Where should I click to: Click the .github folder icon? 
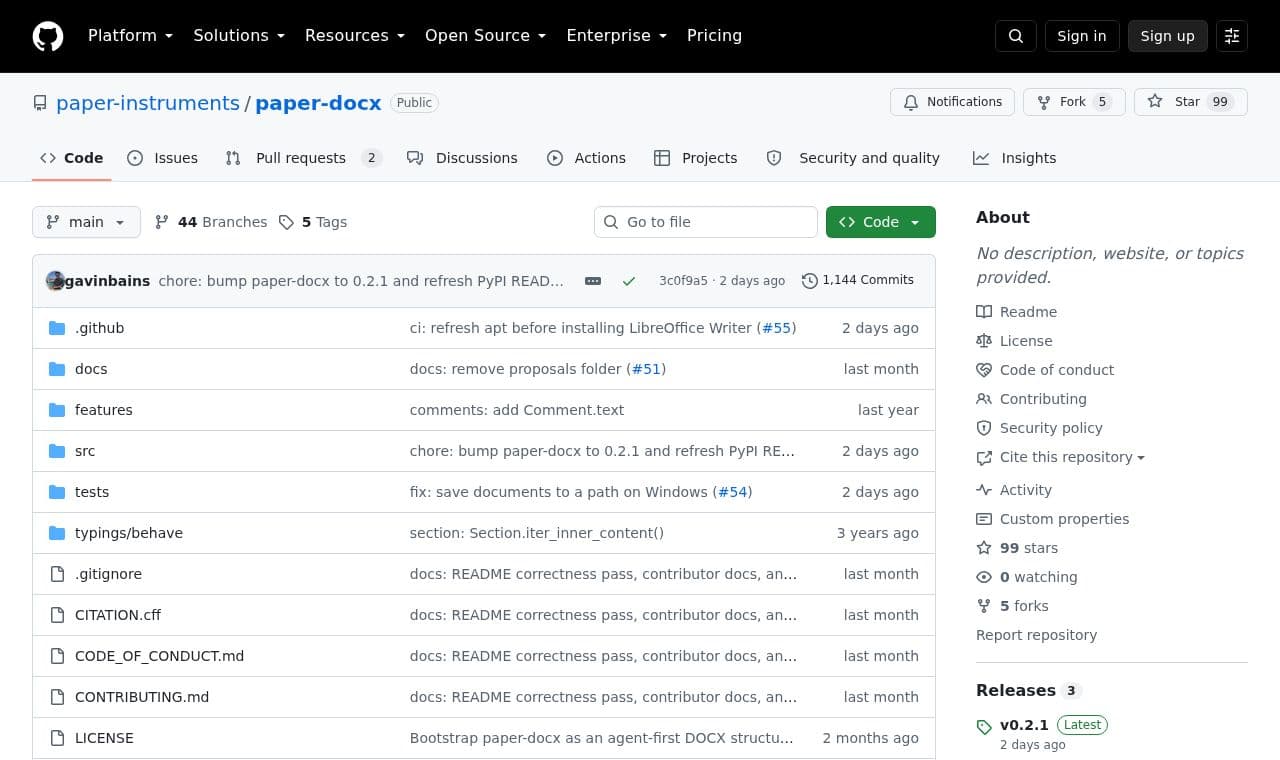(x=57, y=328)
